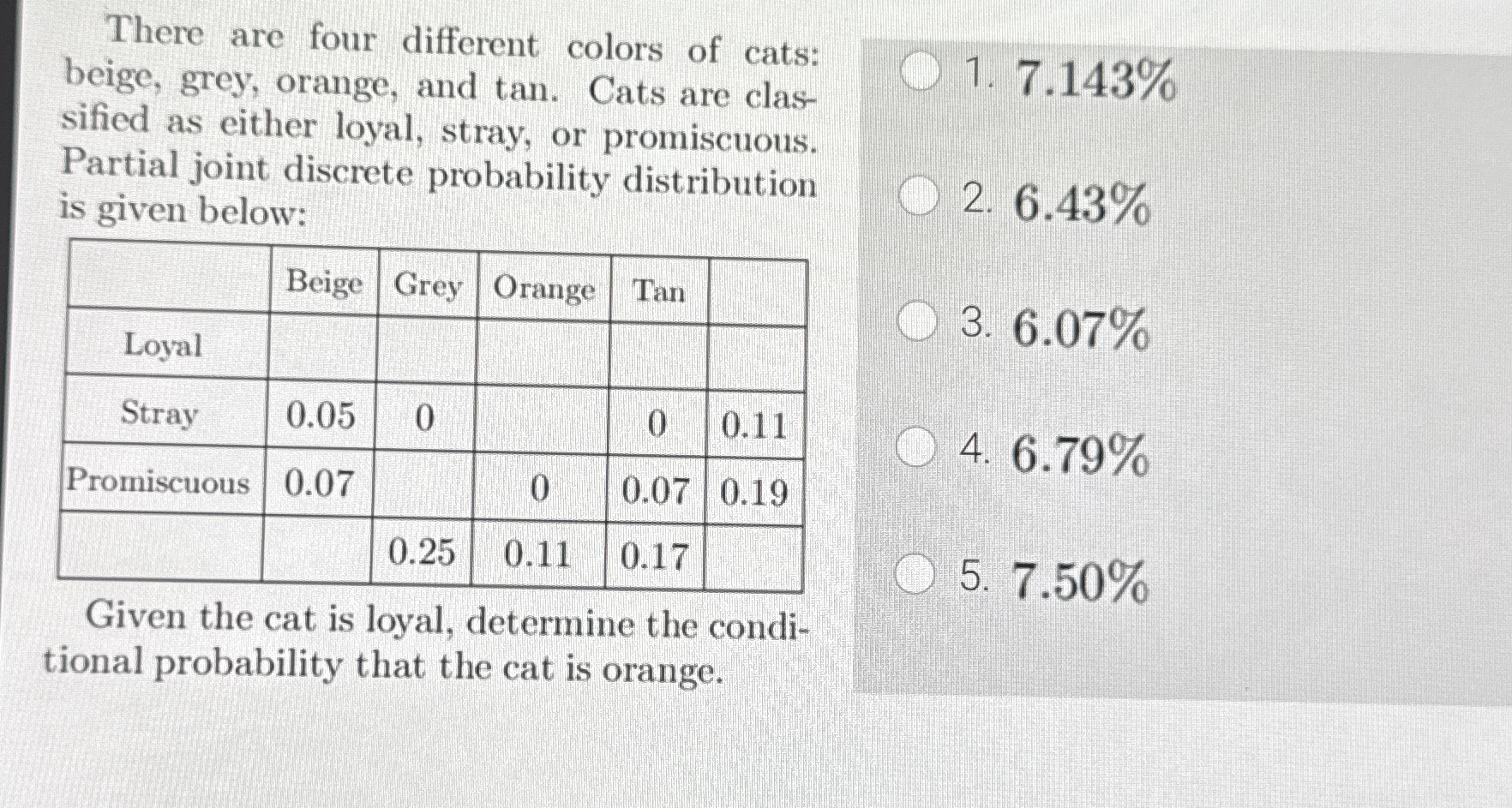Click the cell containing 0.11 under Tan

pos(756,423)
